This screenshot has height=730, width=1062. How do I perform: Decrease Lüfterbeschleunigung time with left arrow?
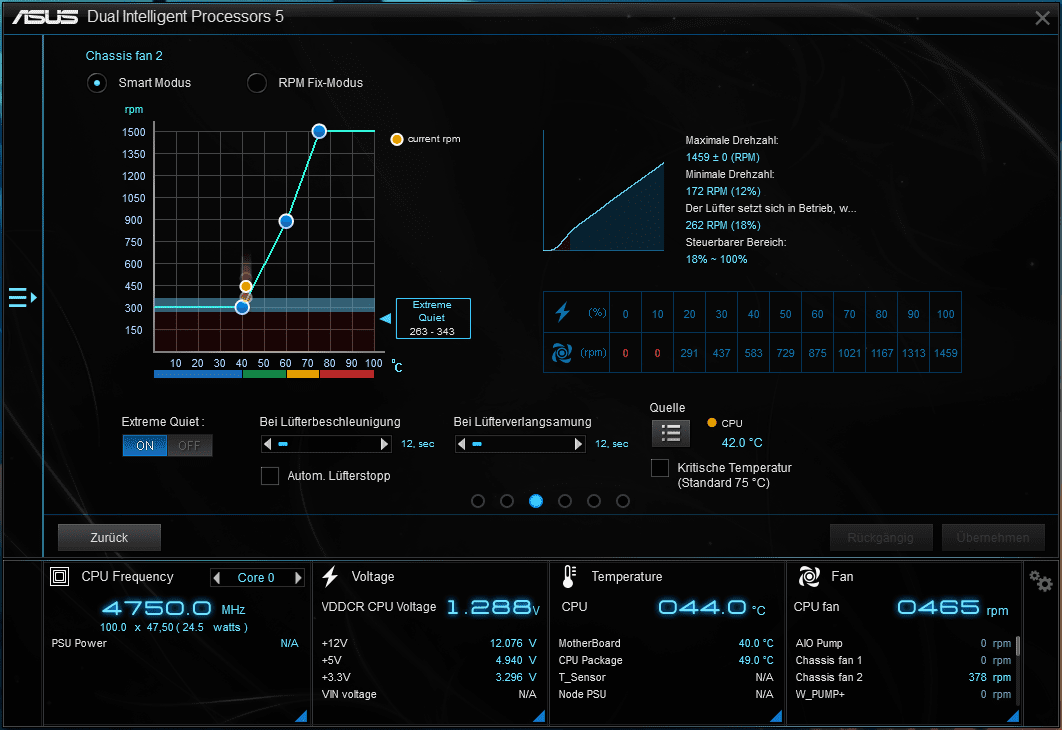[x=268, y=444]
